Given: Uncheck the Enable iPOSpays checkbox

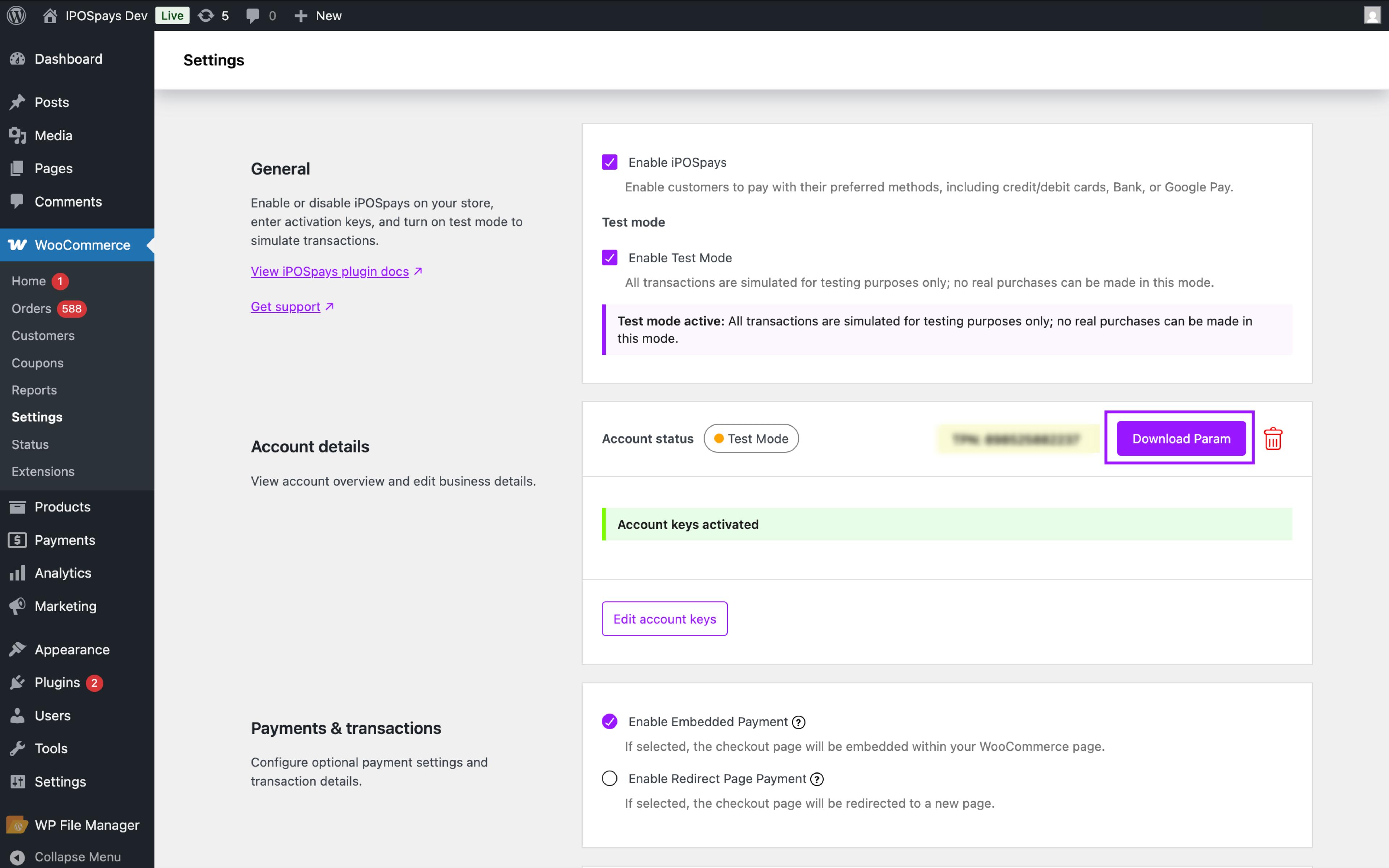Looking at the screenshot, I should [609, 162].
